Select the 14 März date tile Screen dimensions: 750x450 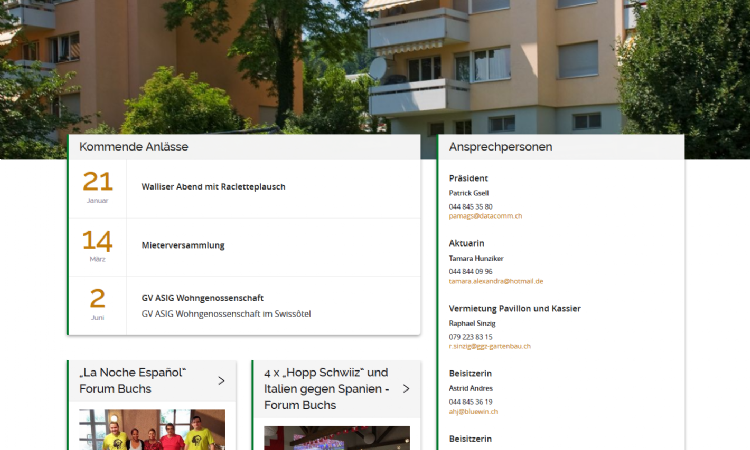point(98,247)
